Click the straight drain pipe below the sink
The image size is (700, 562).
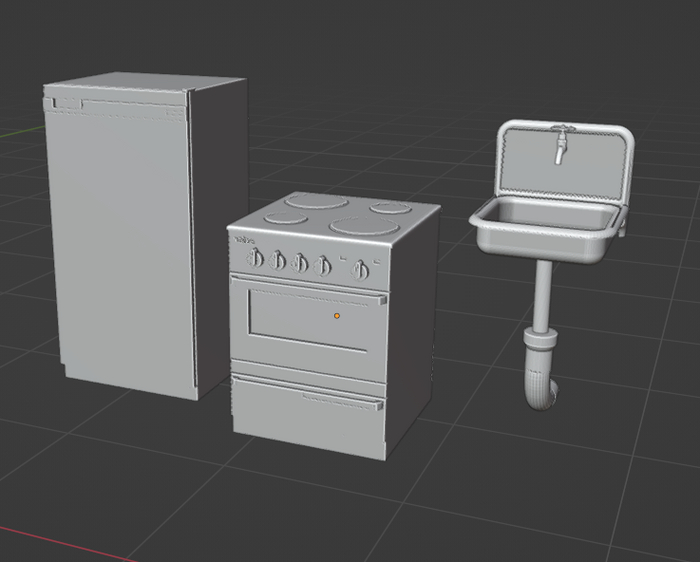point(543,296)
